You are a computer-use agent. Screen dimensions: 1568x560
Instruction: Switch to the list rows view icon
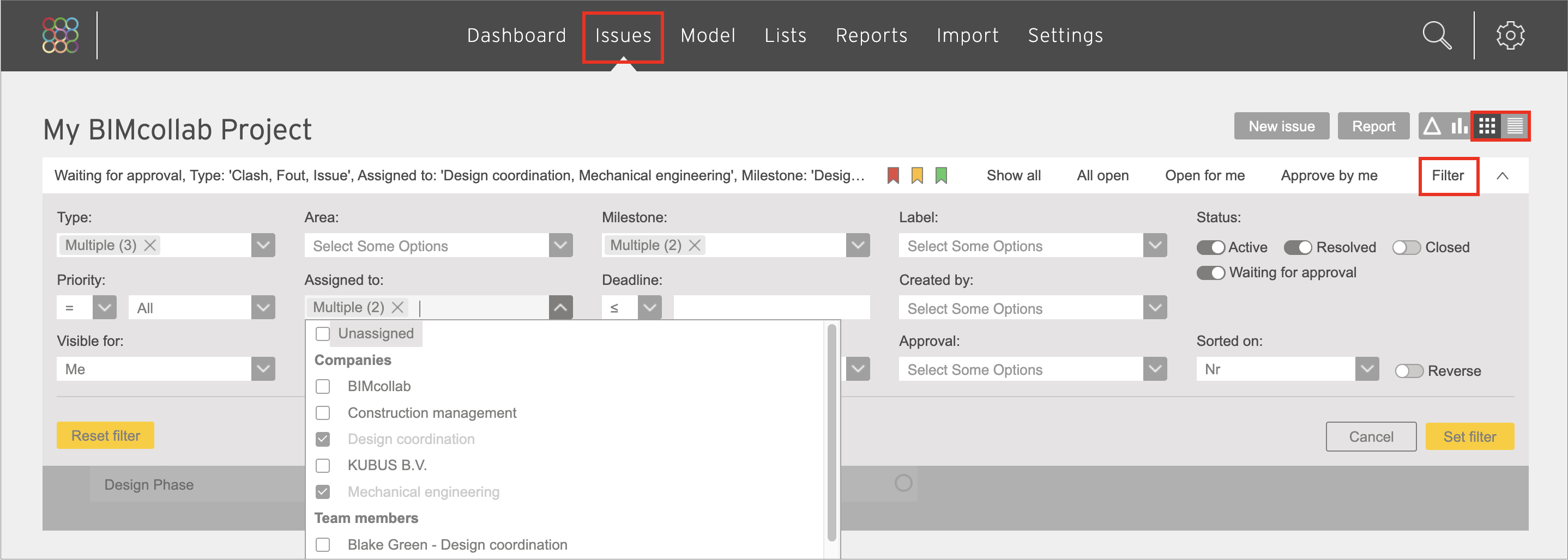(x=1515, y=126)
